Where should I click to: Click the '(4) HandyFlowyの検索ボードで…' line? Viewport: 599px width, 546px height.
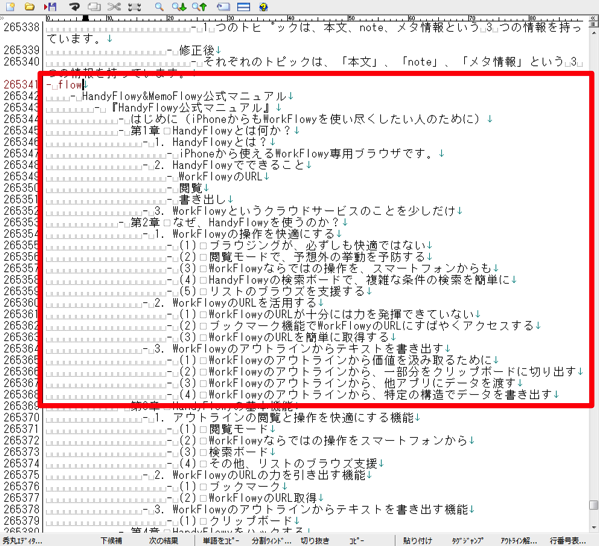pos(344,280)
